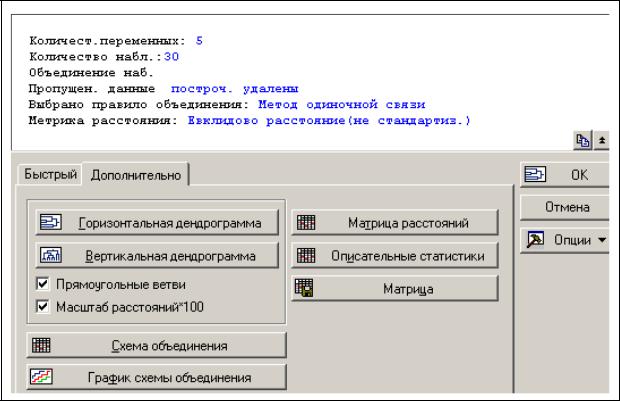Switch to the Быстрый tab

(x=50, y=174)
